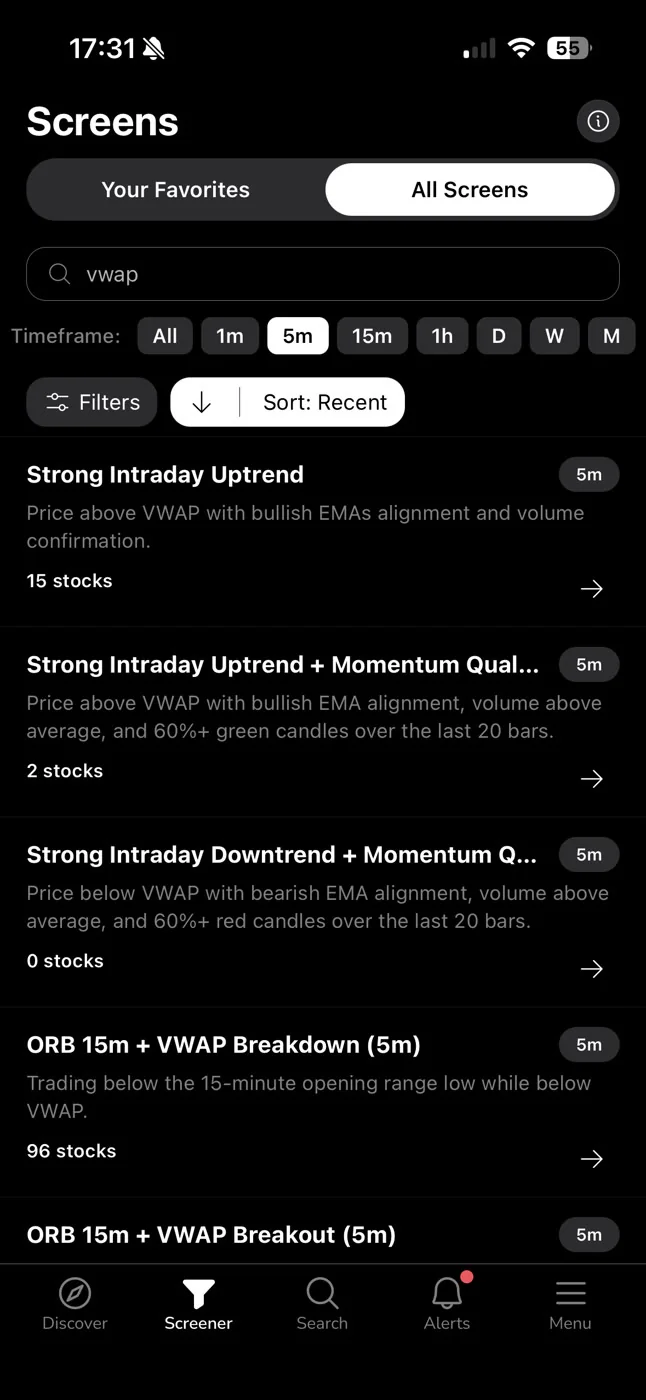
Task: Reverse sort direction with down arrow
Action: tap(202, 402)
